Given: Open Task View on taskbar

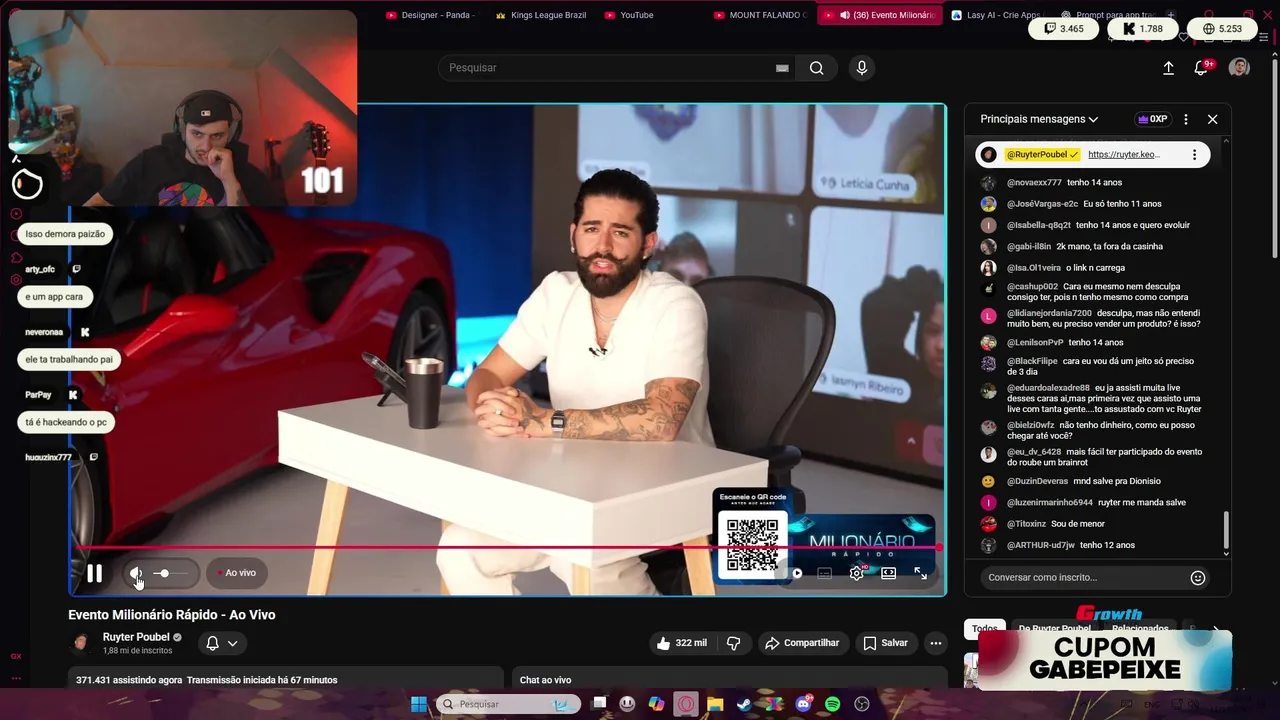Looking at the screenshot, I should [599, 704].
